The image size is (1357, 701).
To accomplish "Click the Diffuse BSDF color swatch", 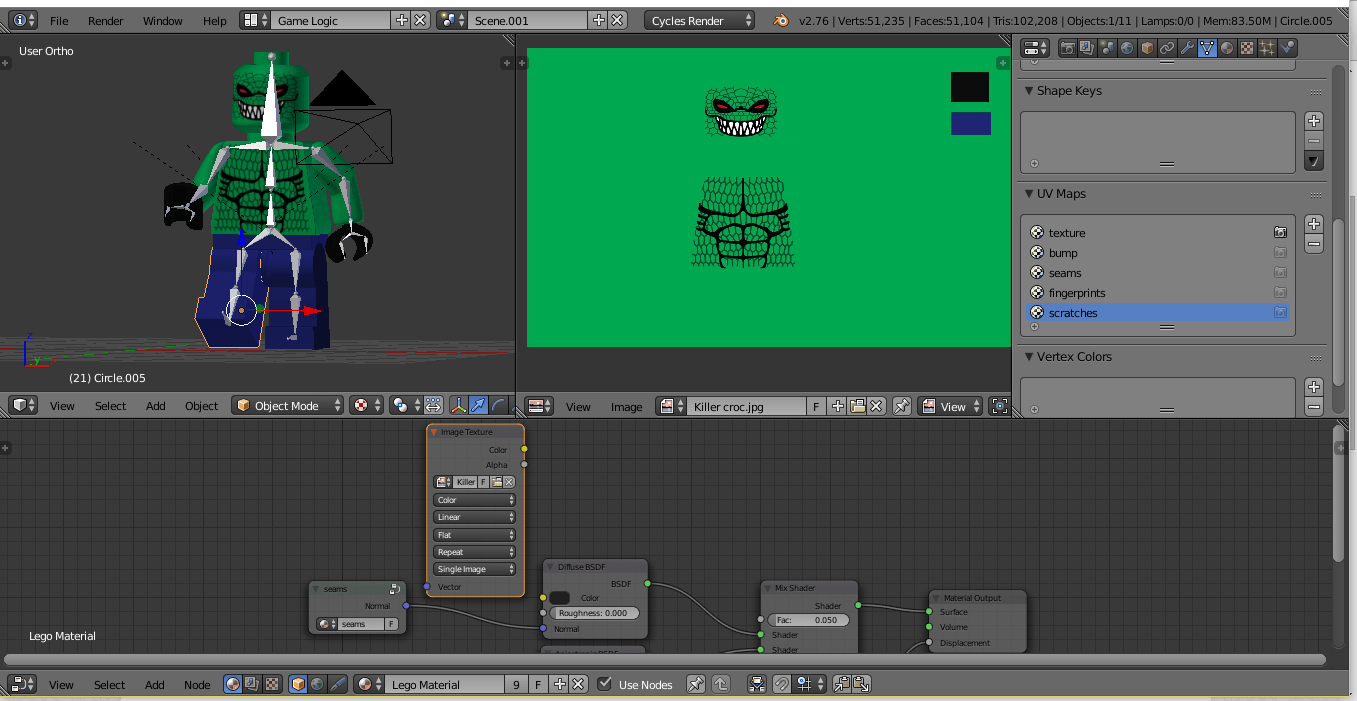I will [558, 598].
